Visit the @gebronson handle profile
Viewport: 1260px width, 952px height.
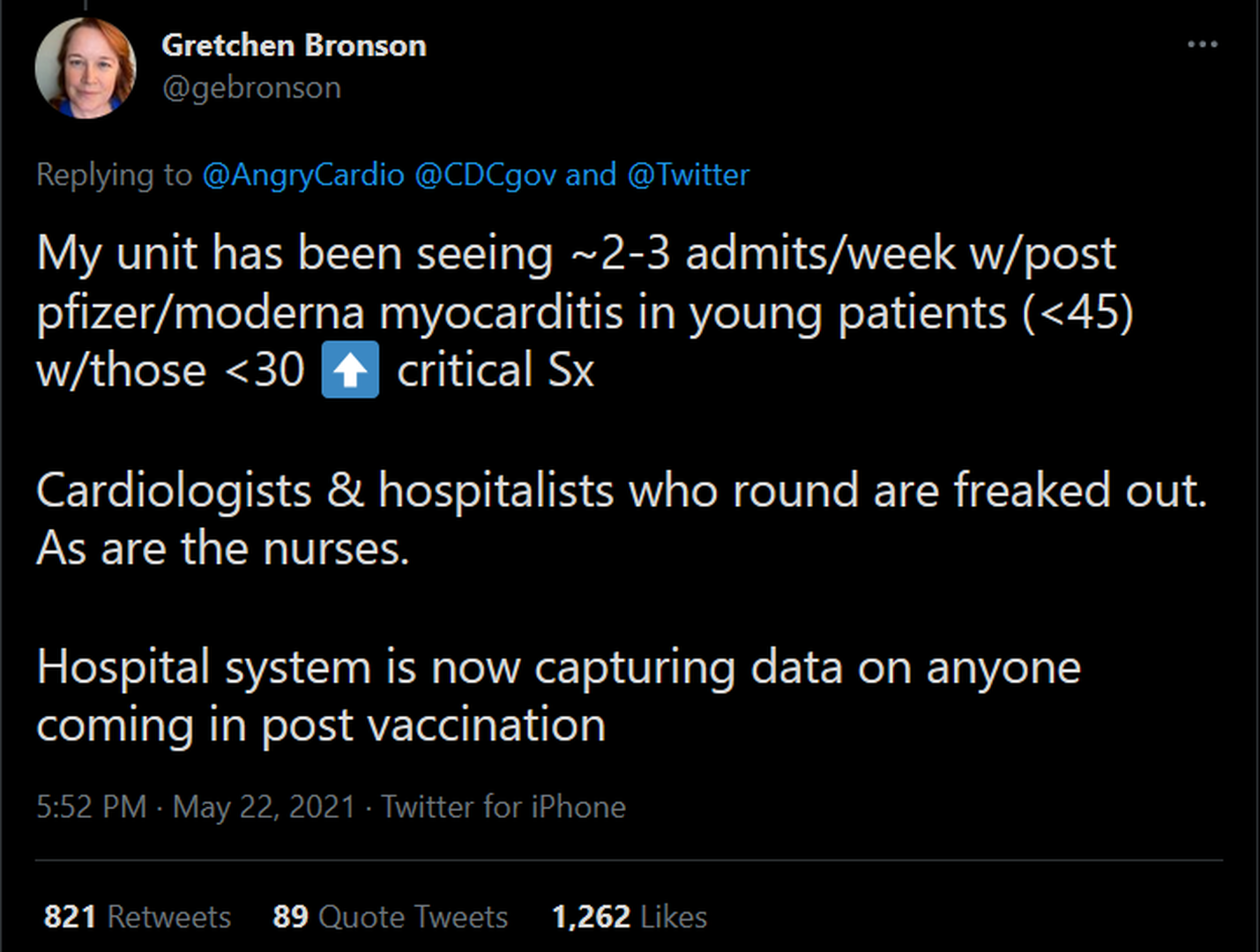251,88
